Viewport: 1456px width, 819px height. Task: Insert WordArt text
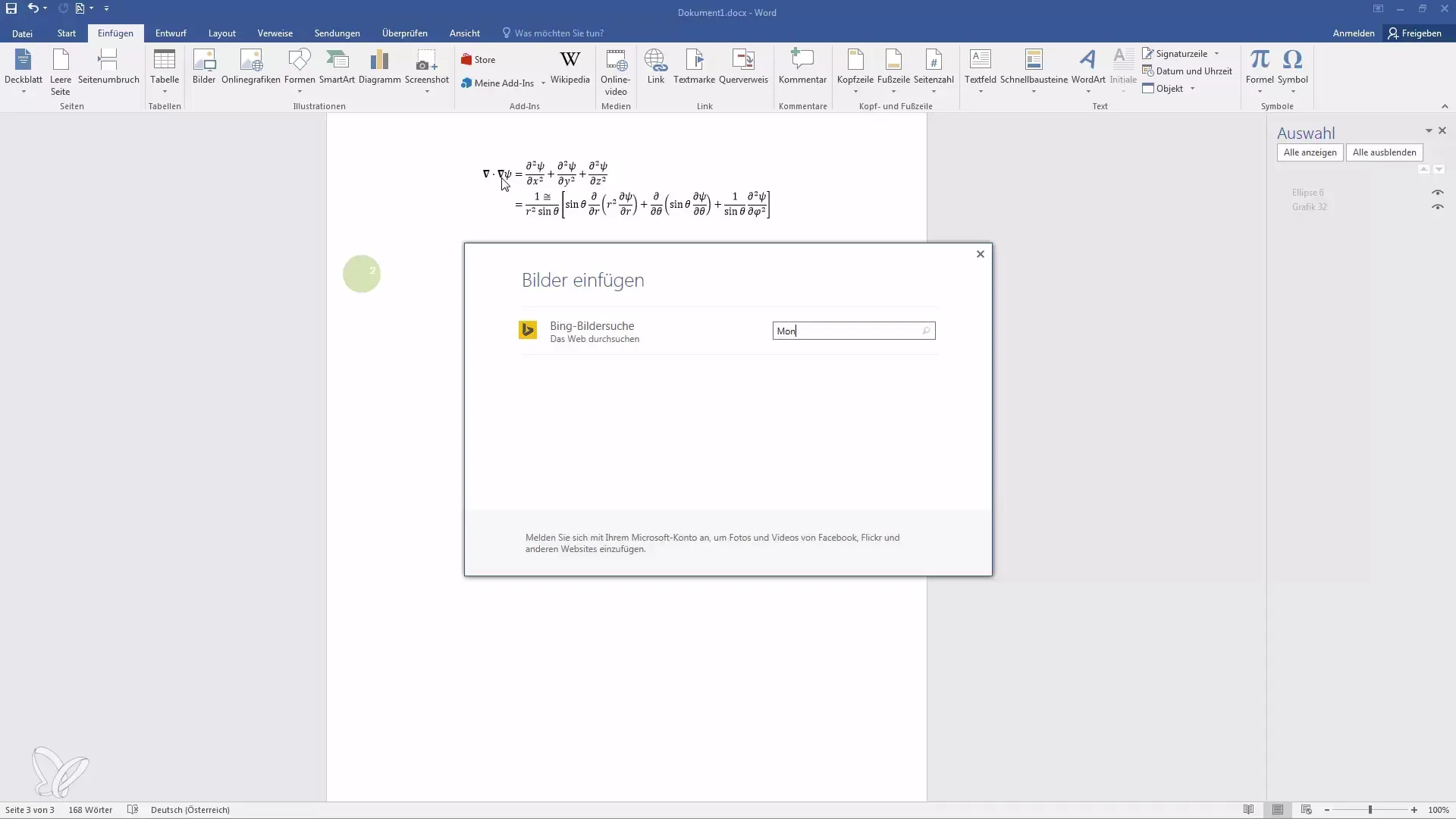[x=1088, y=70]
